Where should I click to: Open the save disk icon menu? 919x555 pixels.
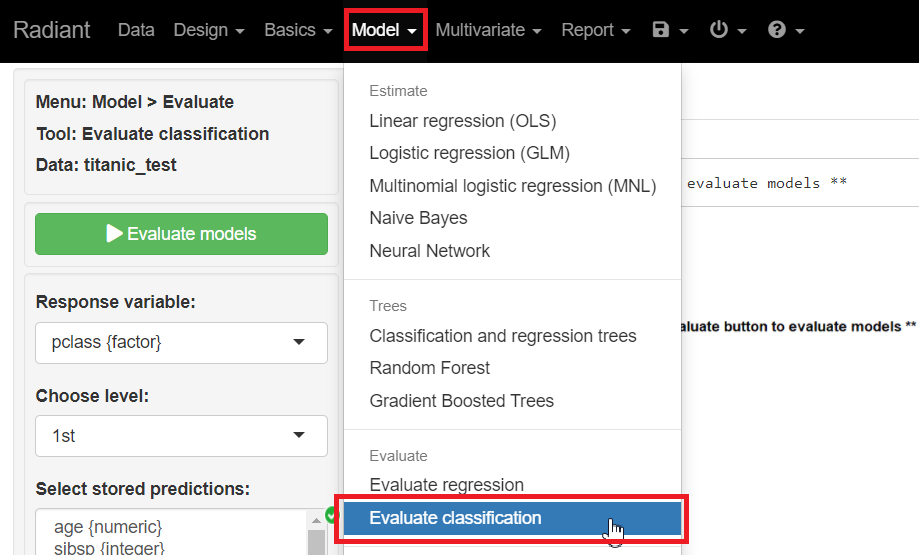[669, 30]
